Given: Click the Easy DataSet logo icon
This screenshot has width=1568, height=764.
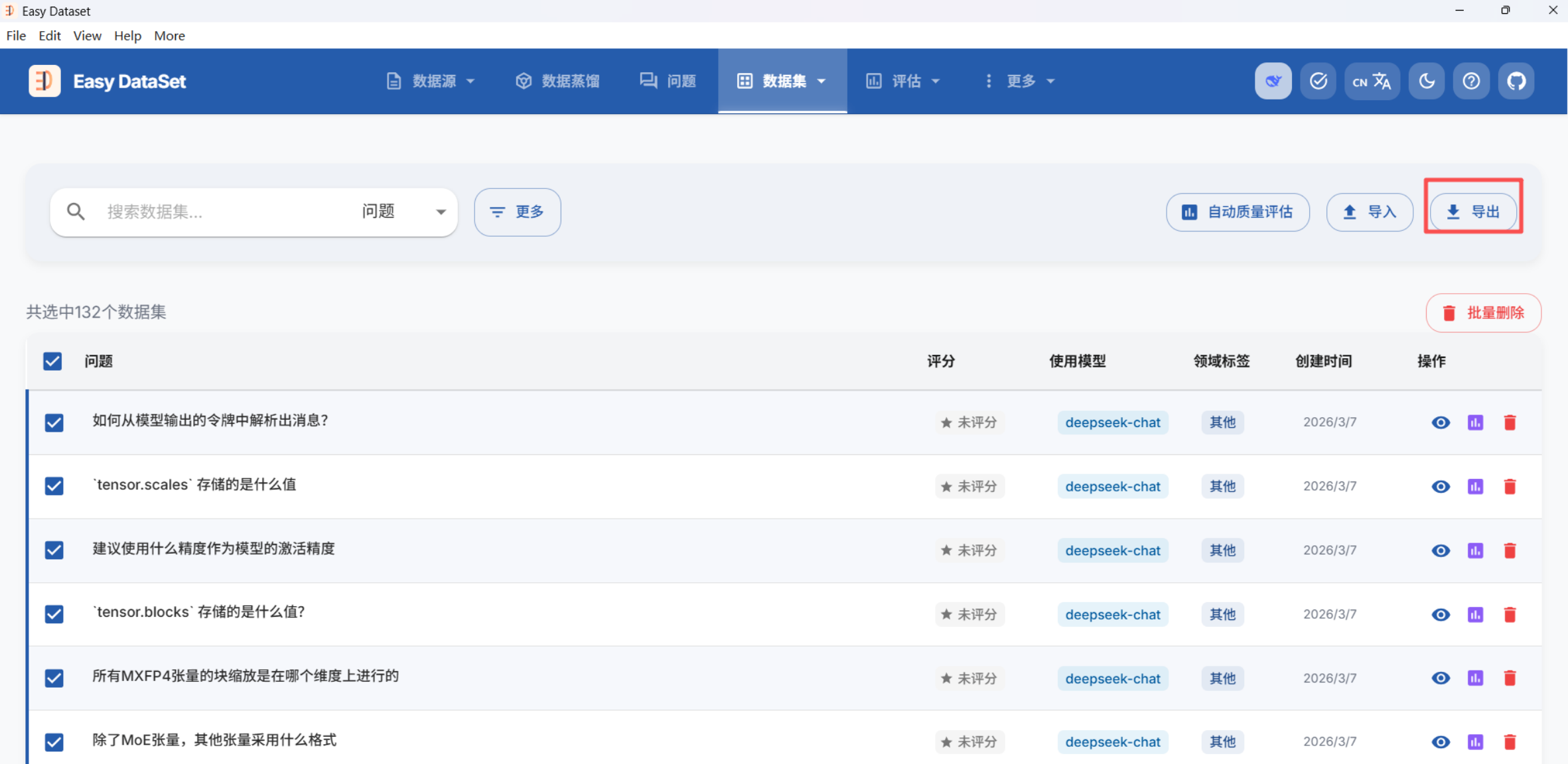Looking at the screenshot, I should (x=44, y=81).
